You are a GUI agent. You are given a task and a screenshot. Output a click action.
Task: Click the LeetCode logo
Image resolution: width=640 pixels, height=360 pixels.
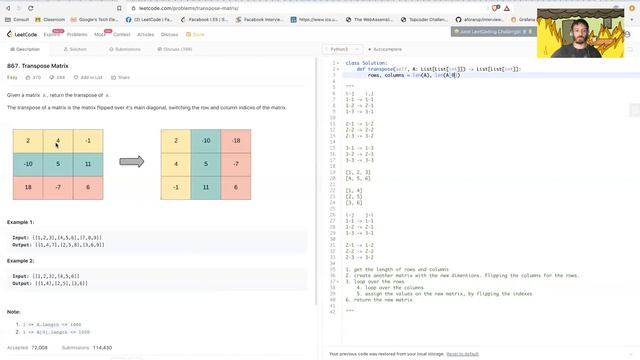point(22,34)
